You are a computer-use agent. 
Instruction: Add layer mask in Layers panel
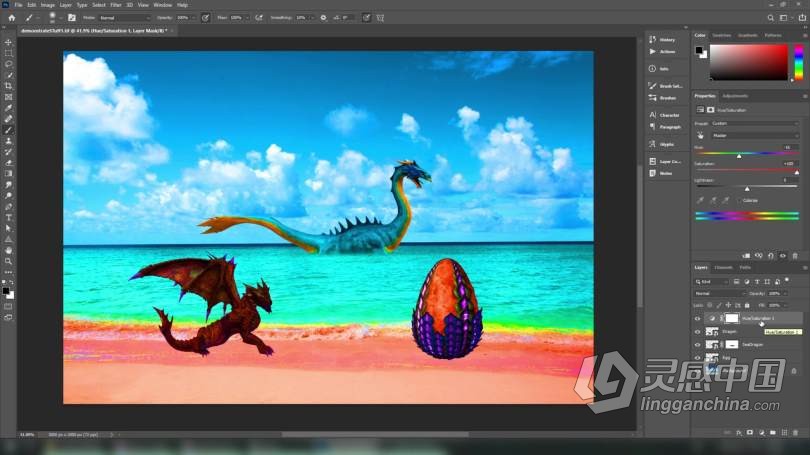750,433
